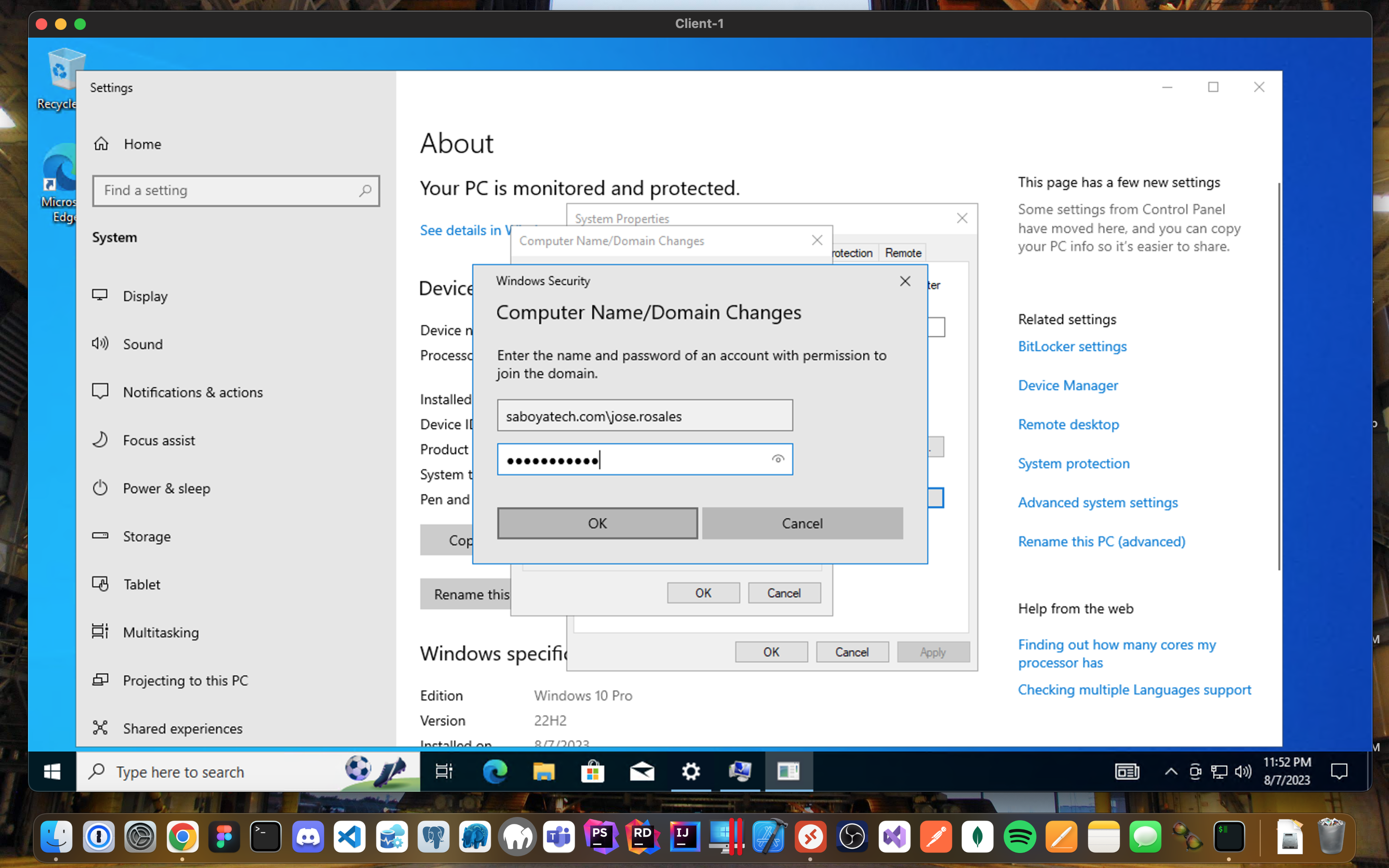
Task: Cancel the Windows Security credential prompt
Action: tap(802, 523)
